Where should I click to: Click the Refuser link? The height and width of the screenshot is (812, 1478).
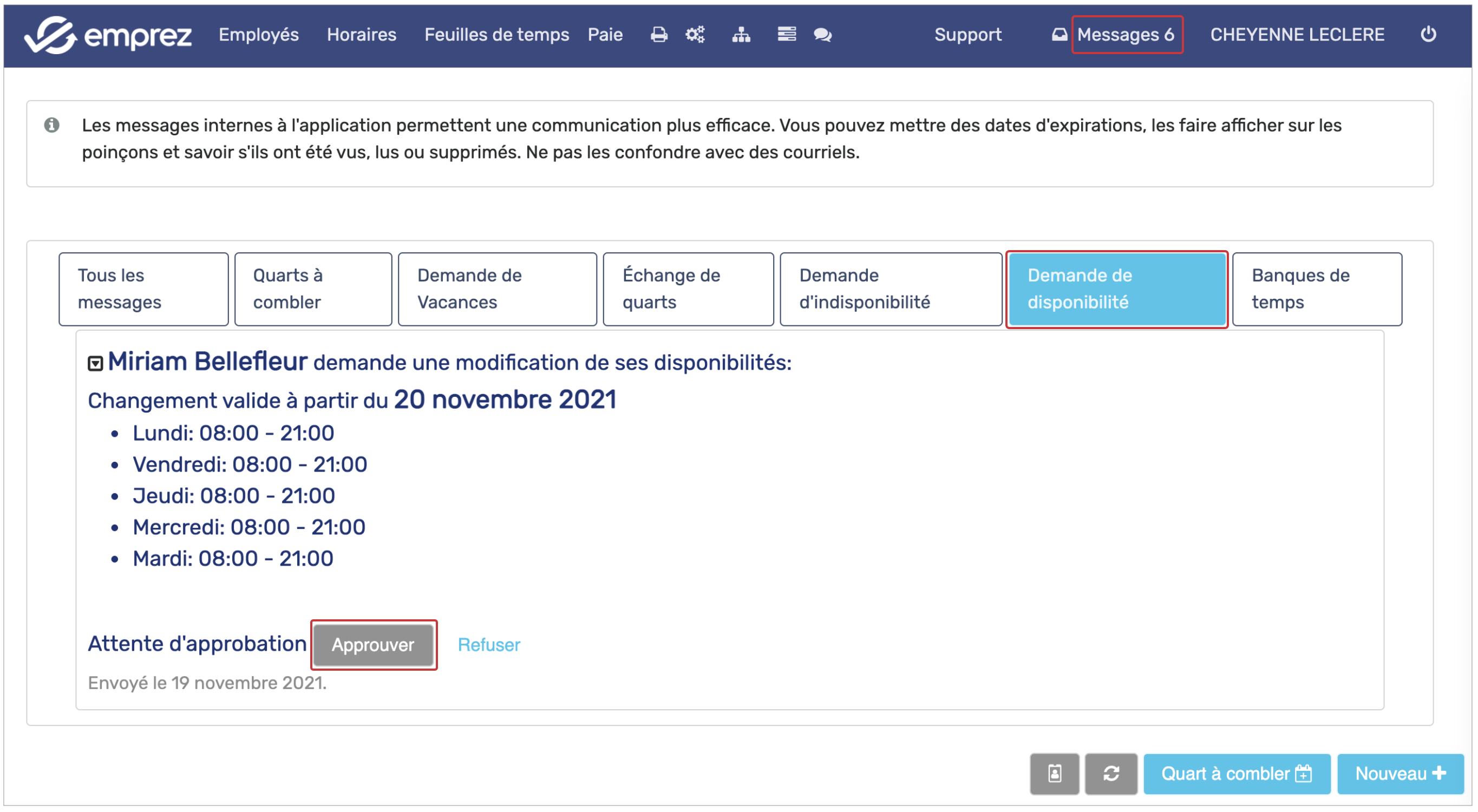point(489,645)
